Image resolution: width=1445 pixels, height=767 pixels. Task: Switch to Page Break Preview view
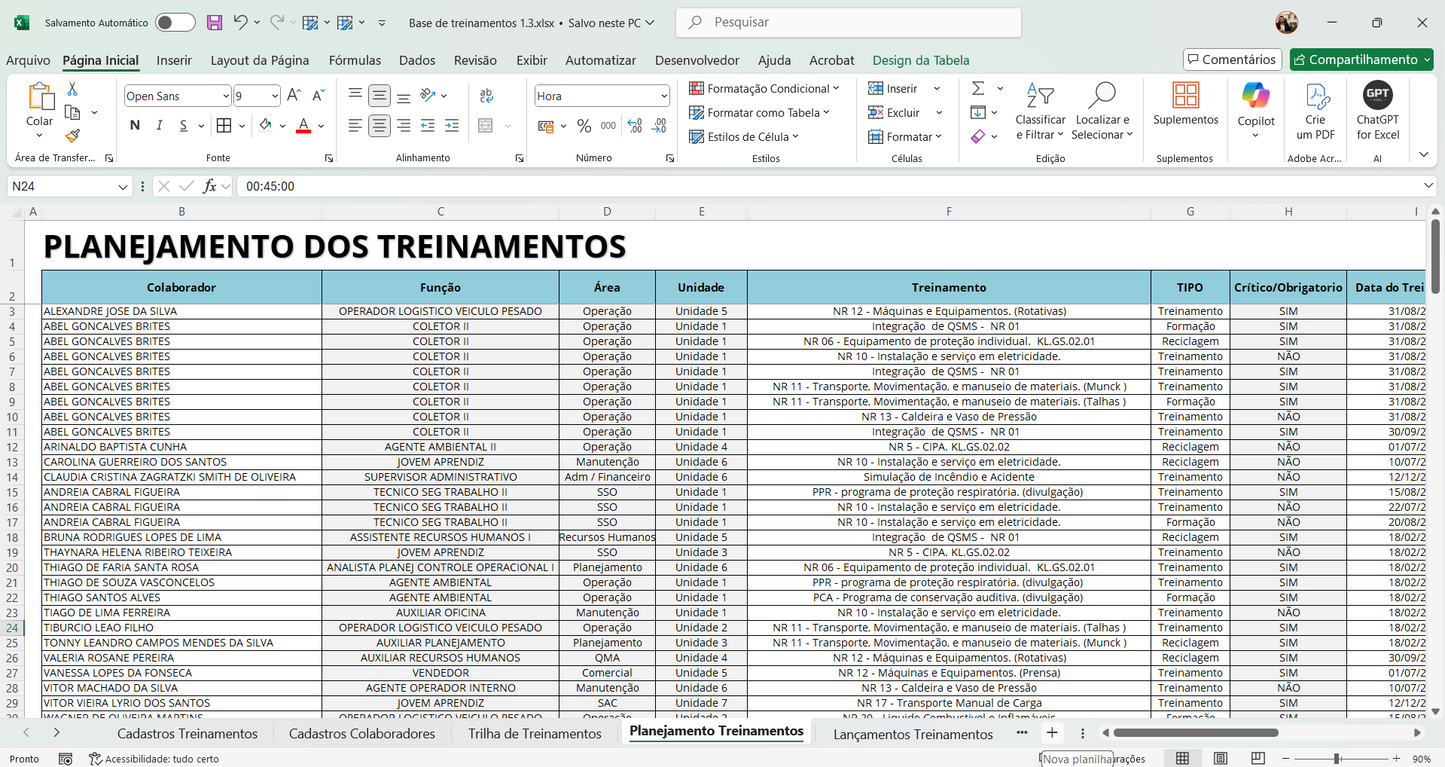tap(1258, 759)
